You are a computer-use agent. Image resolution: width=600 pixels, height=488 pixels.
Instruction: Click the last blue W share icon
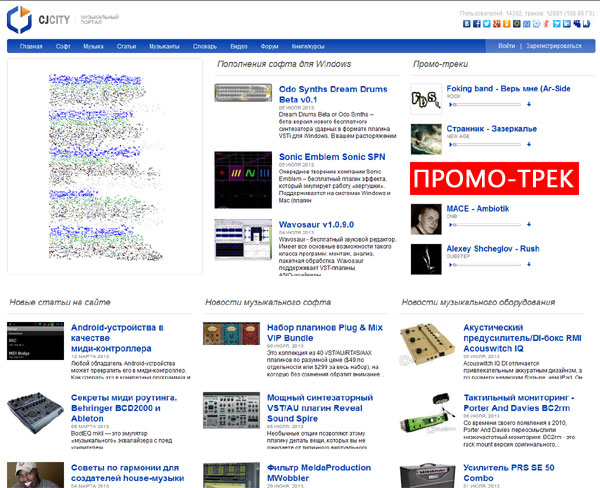[x=587, y=24]
